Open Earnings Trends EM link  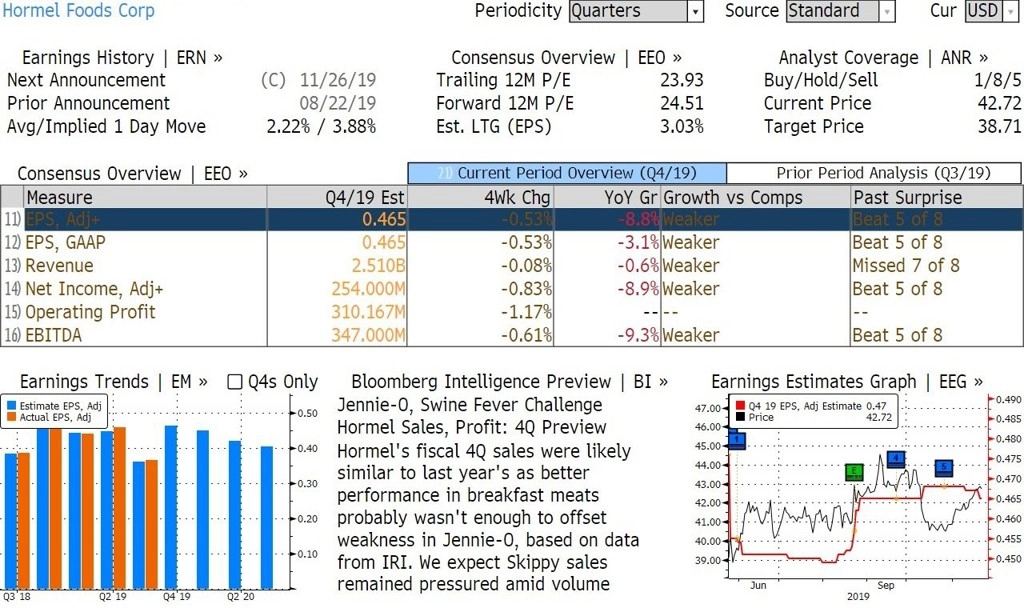pyautogui.click(x=114, y=381)
